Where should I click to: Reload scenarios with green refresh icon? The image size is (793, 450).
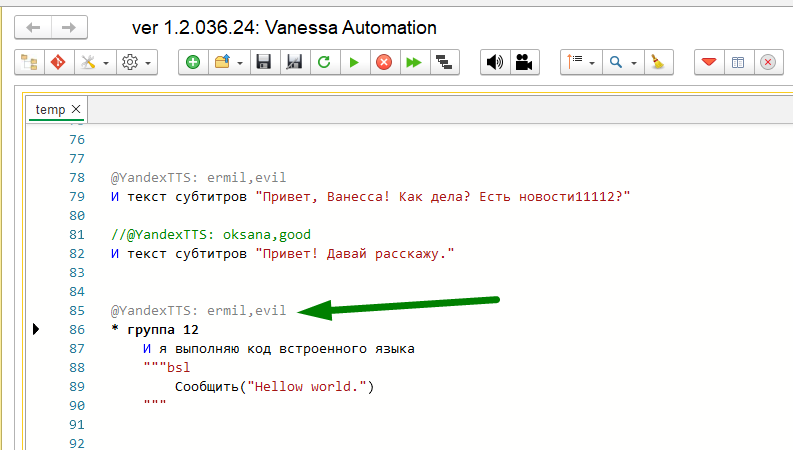324,62
